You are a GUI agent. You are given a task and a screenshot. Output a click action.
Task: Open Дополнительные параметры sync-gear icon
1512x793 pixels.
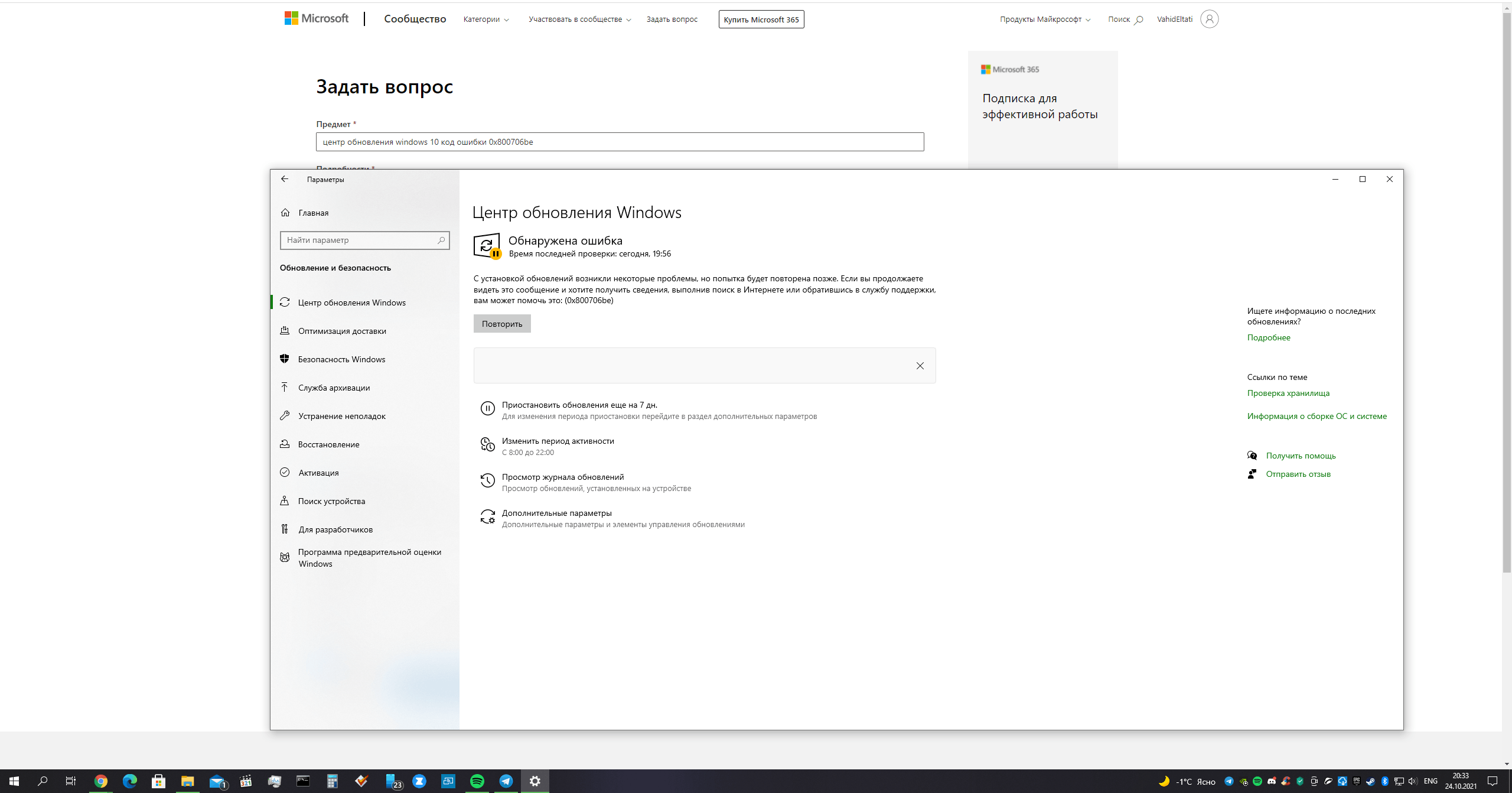pyautogui.click(x=487, y=517)
